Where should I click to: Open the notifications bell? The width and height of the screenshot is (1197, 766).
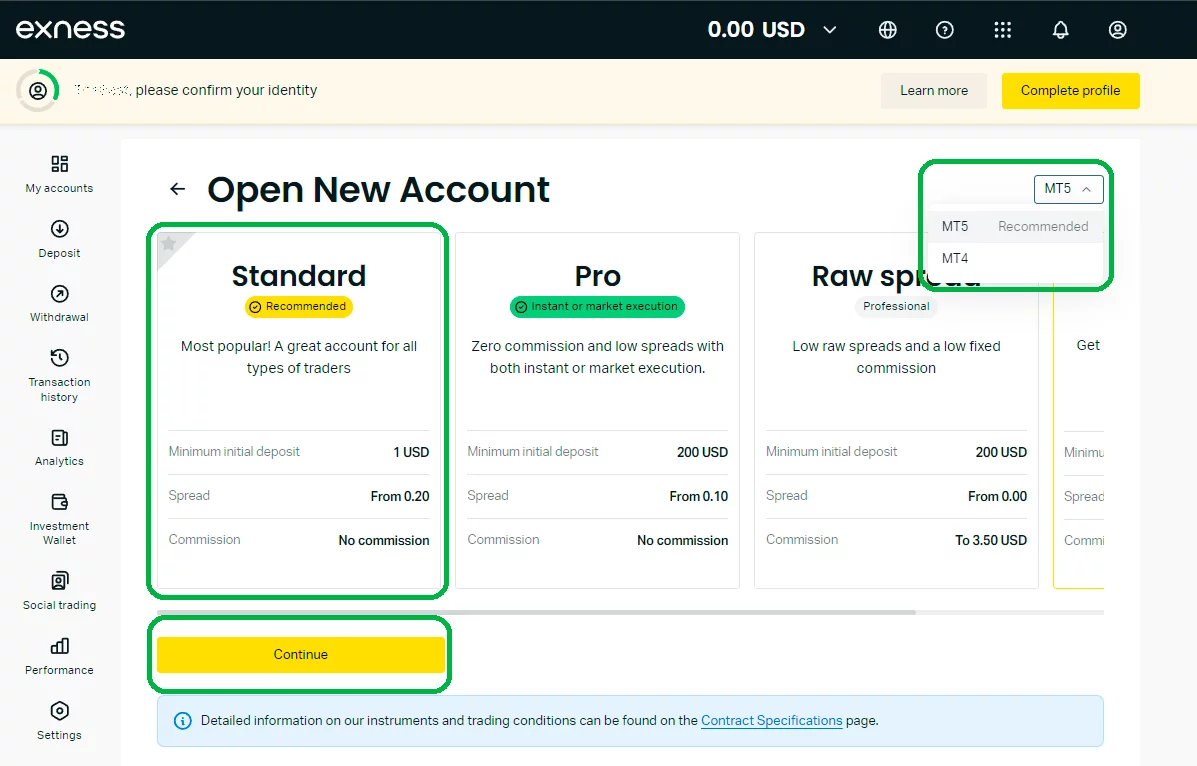point(1060,30)
